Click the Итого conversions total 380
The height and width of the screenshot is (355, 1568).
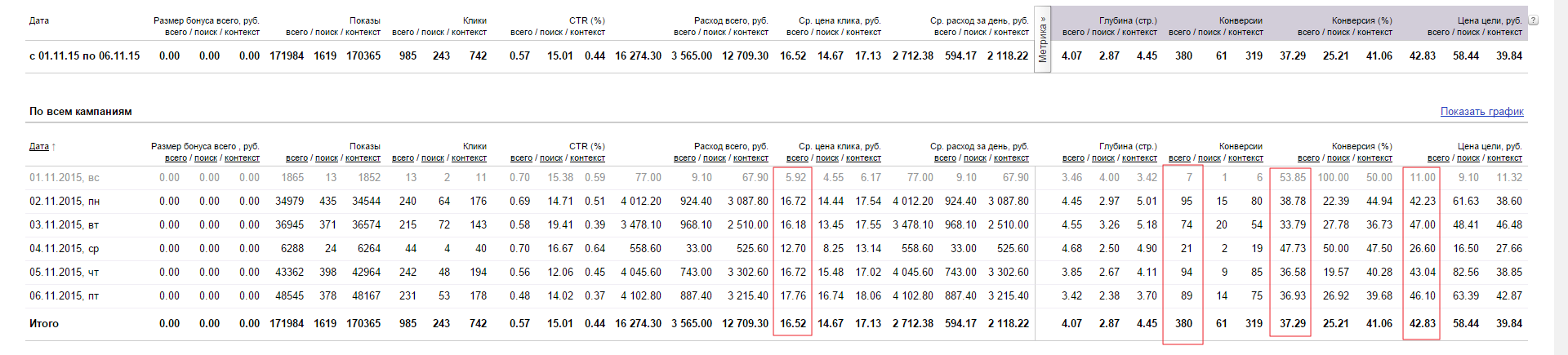tap(1183, 324)
